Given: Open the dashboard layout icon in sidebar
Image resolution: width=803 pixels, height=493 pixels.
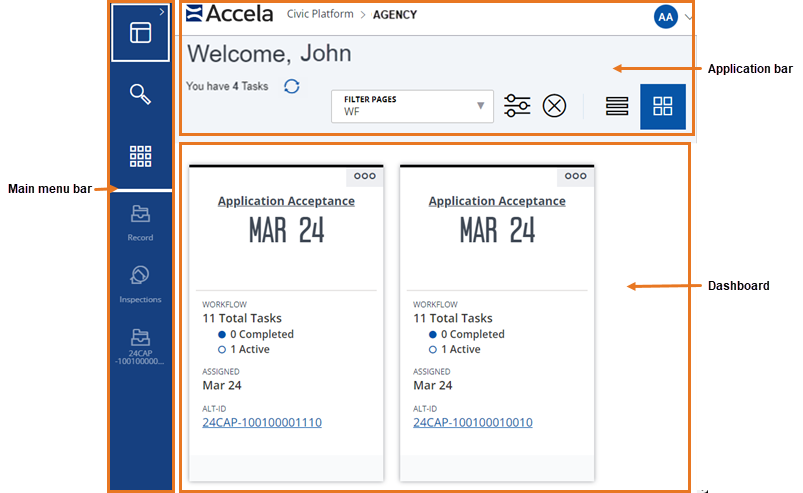Looking at the screenshot, I should pyautogui.click(x=140, y=33).
